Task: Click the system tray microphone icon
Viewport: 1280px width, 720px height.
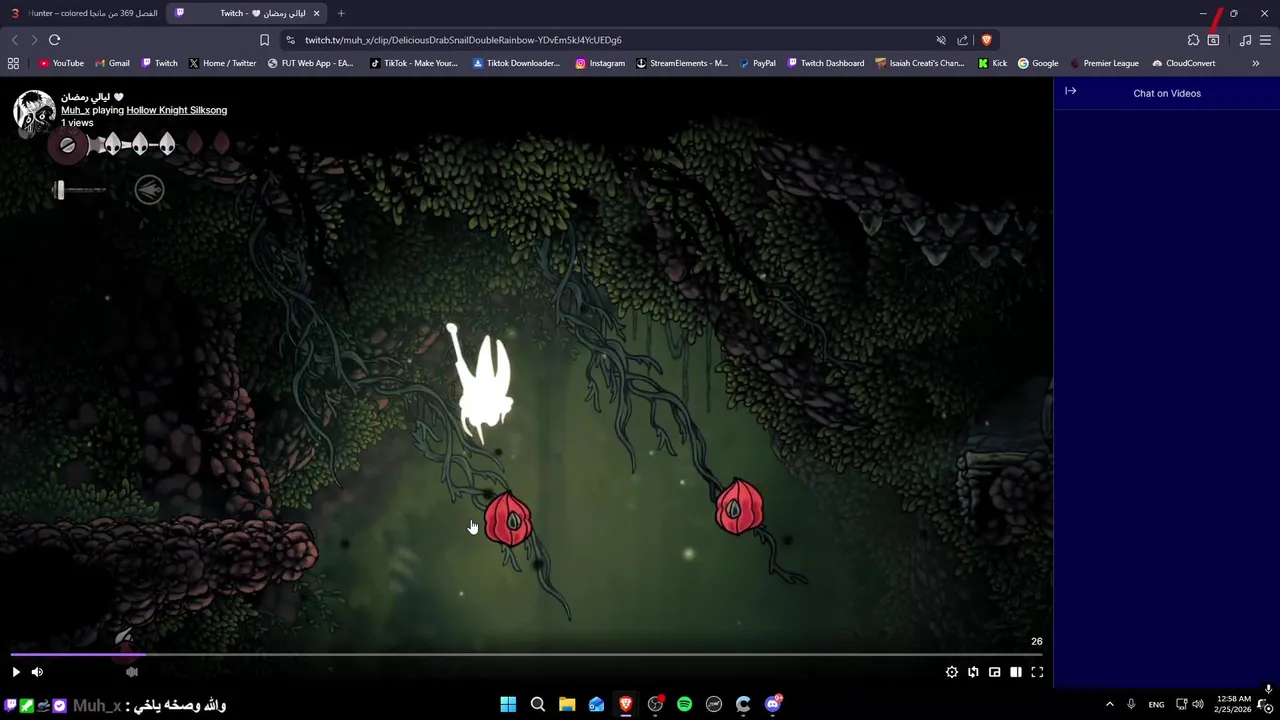Action: click(1131, 704)
